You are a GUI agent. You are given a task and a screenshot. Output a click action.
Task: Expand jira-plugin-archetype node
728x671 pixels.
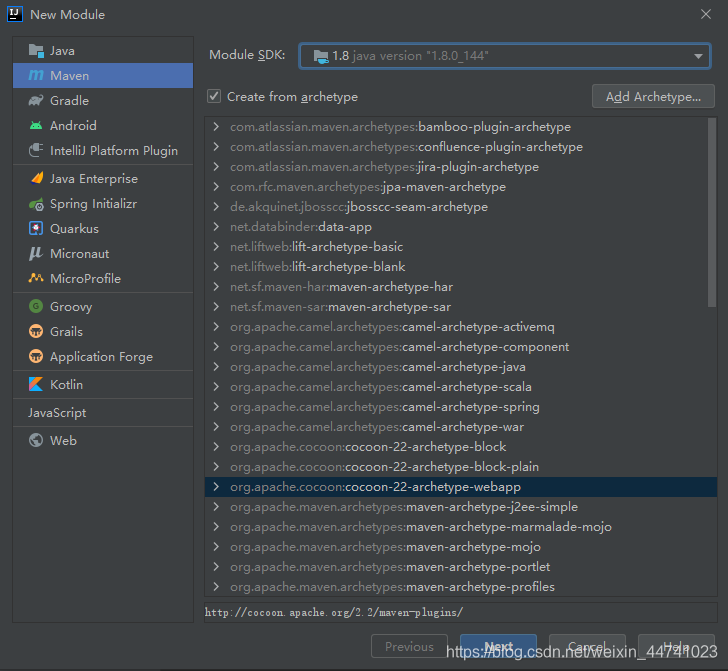pos(216,166)
